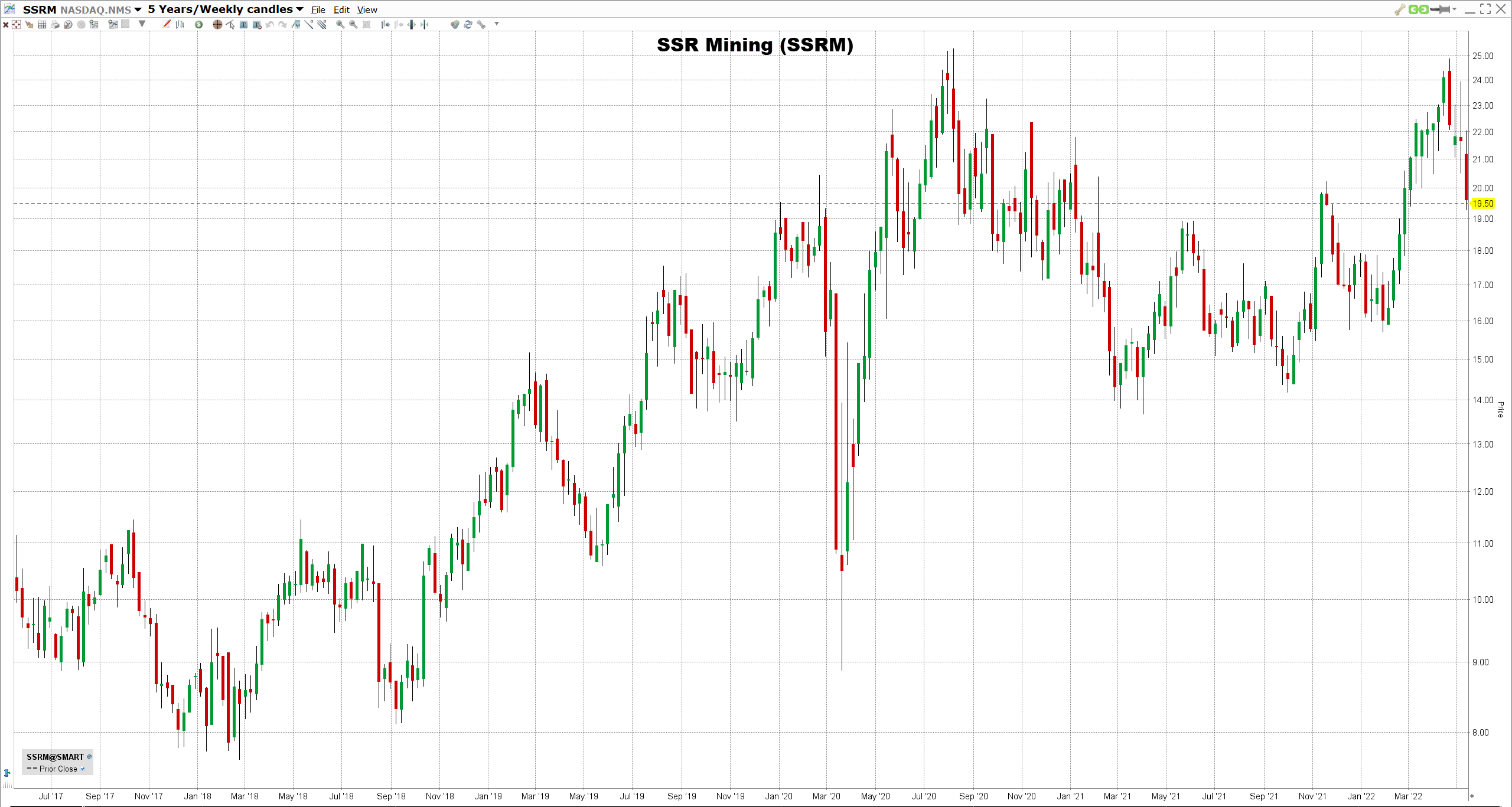Screen dimensions: 1512x807
Task: Click the yellow 19.50 current price label
Action: (x=1482, y=204)
